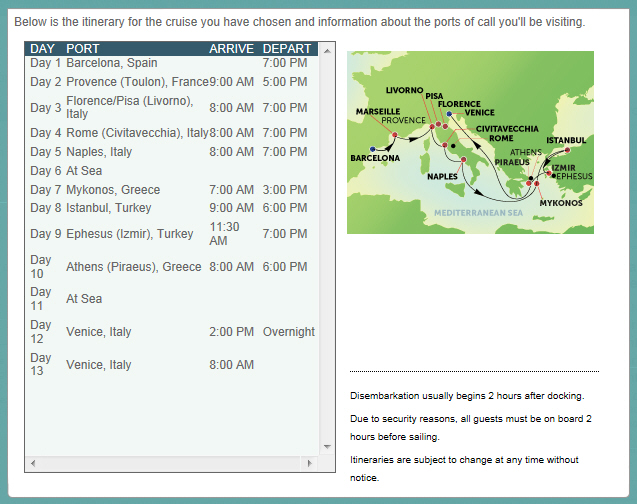637x504 pixels.
Task: Click the '3:00 PM' Mykonos departure time
Action: [285, 190]
